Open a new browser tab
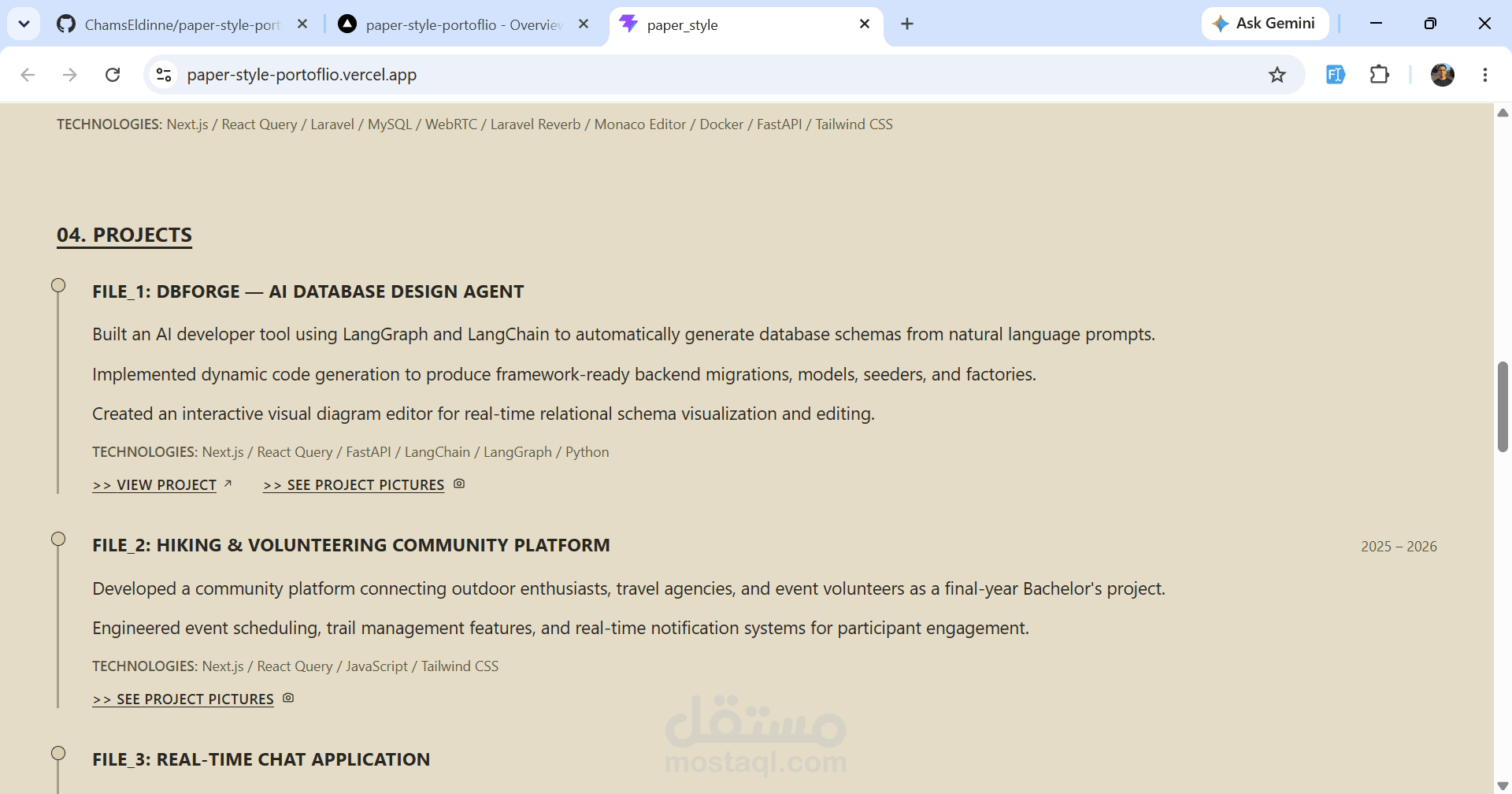This screenshot has height=794, width=1512. tap(907, 24)
